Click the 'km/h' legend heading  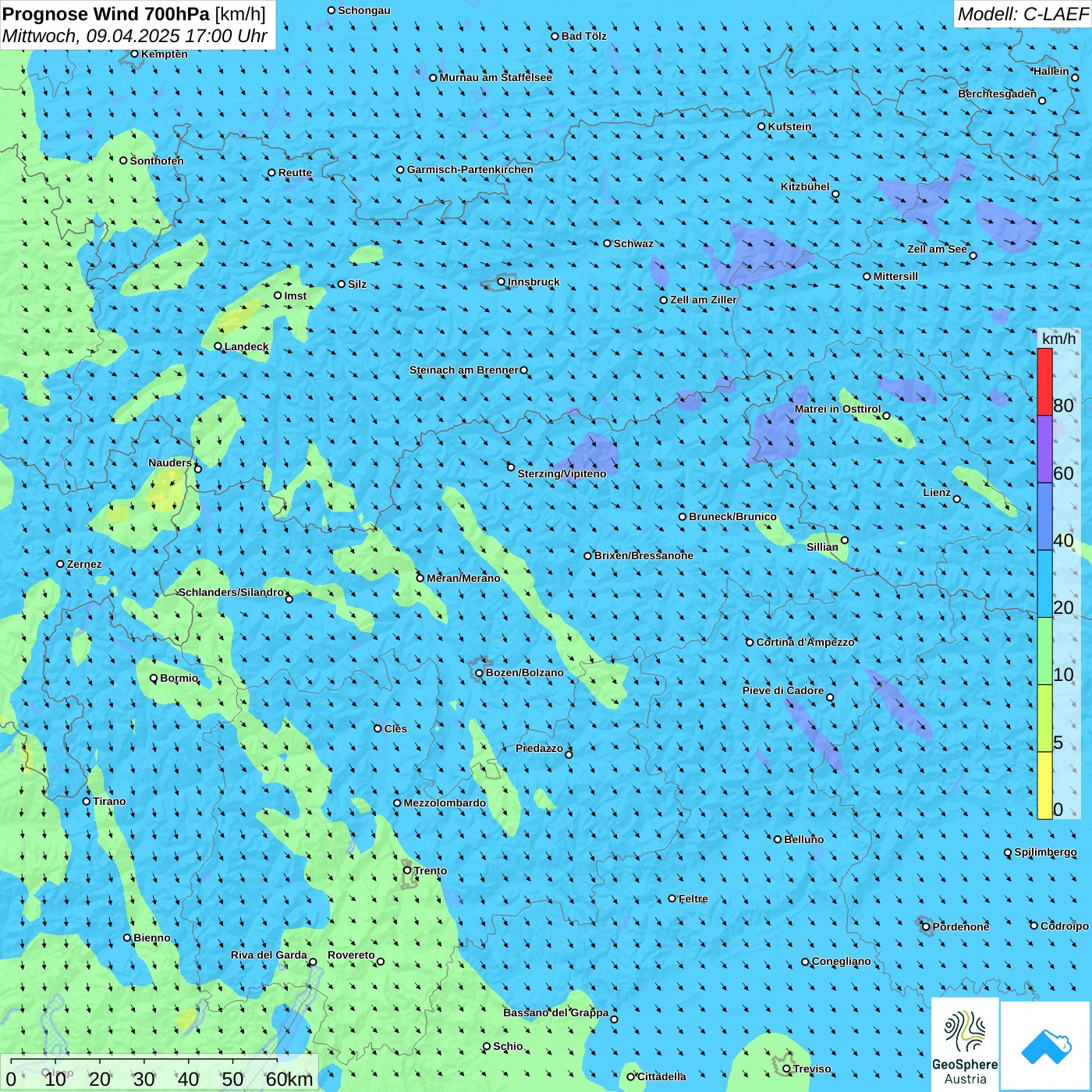click(1058, 339)
